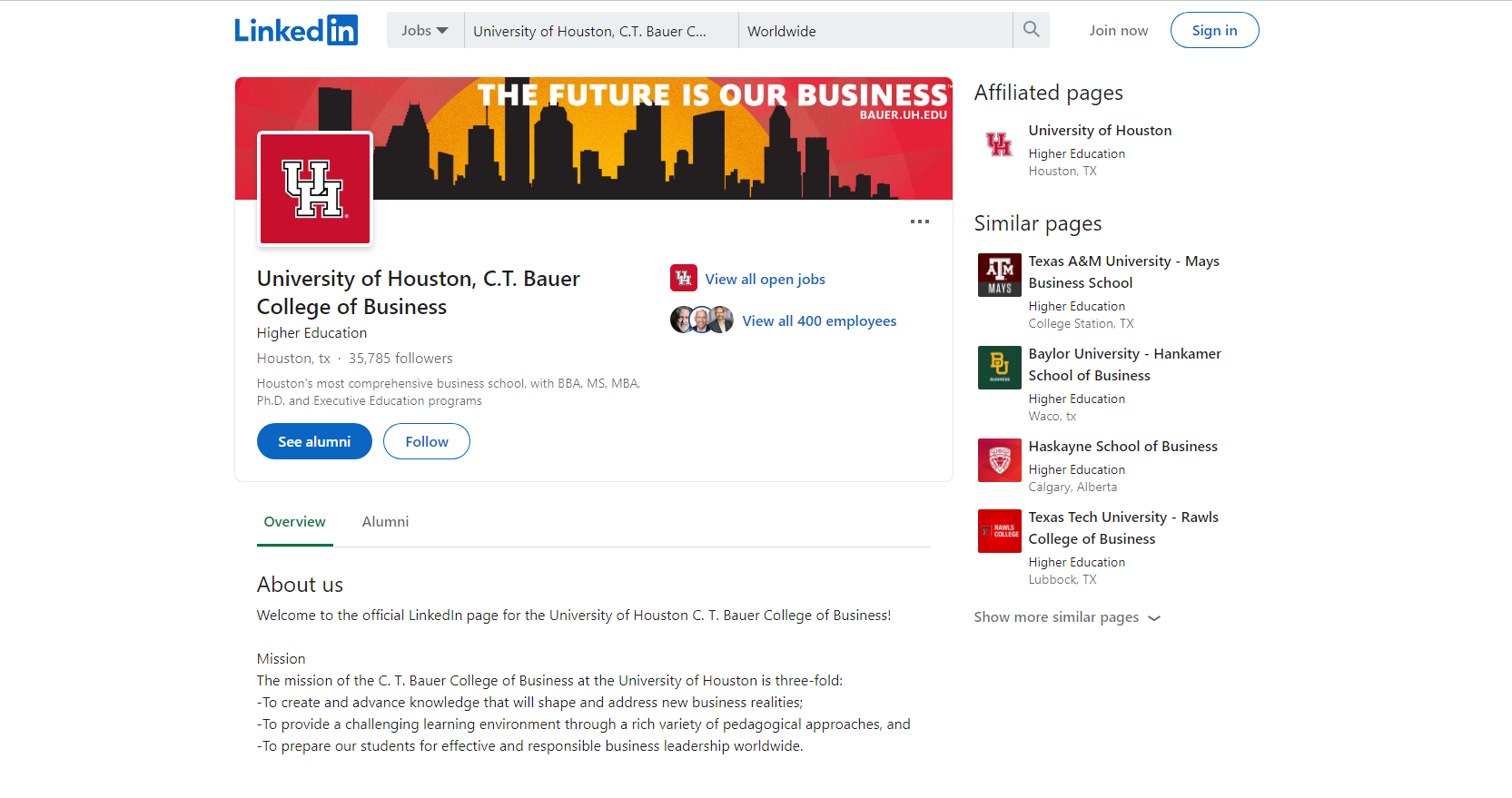Click 'Waco, tx' location text
This screenshot has height=798, width=1512.
pos(1052,417)
